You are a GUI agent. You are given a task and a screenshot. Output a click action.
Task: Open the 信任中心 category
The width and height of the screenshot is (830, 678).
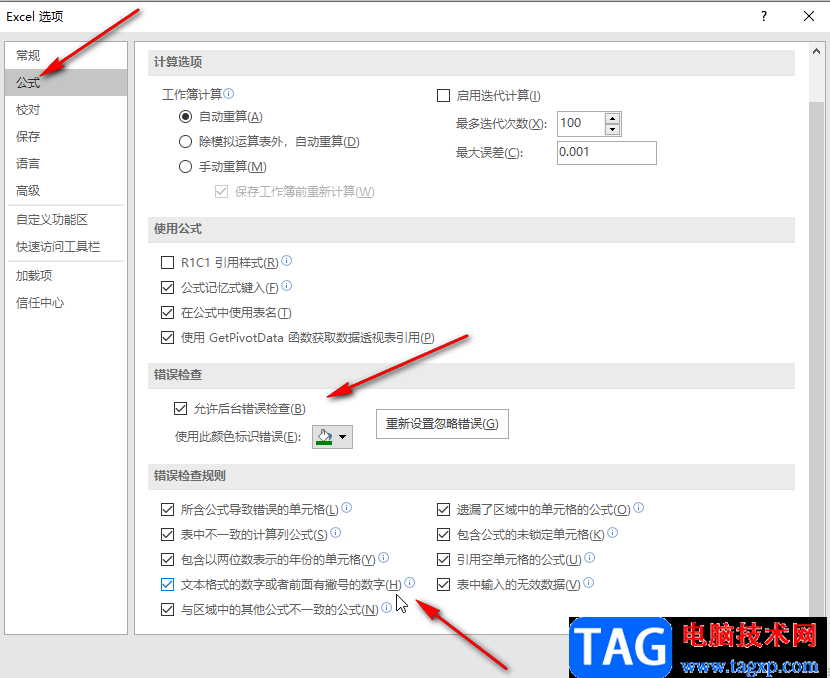pyautogui.click(x=66, y=303)
